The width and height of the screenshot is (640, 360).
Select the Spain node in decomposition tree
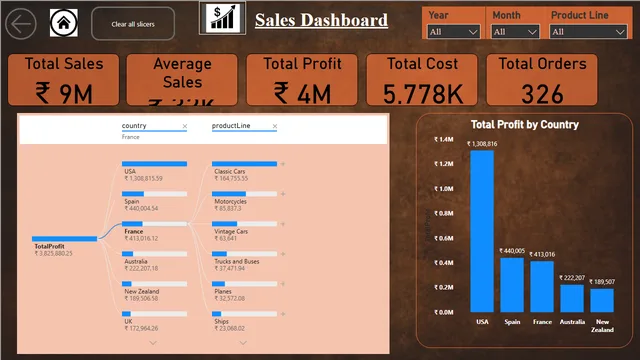[x=154, y=201]
